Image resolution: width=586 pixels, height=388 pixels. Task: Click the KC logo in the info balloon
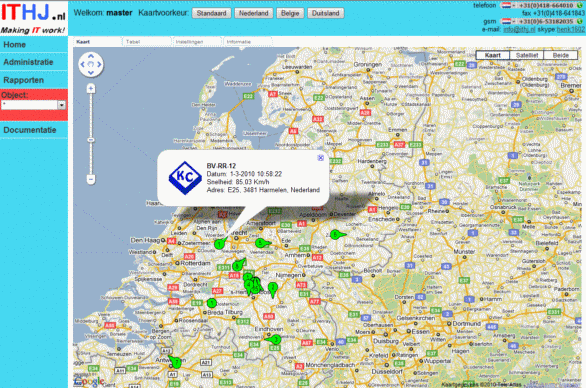[185, 178]
